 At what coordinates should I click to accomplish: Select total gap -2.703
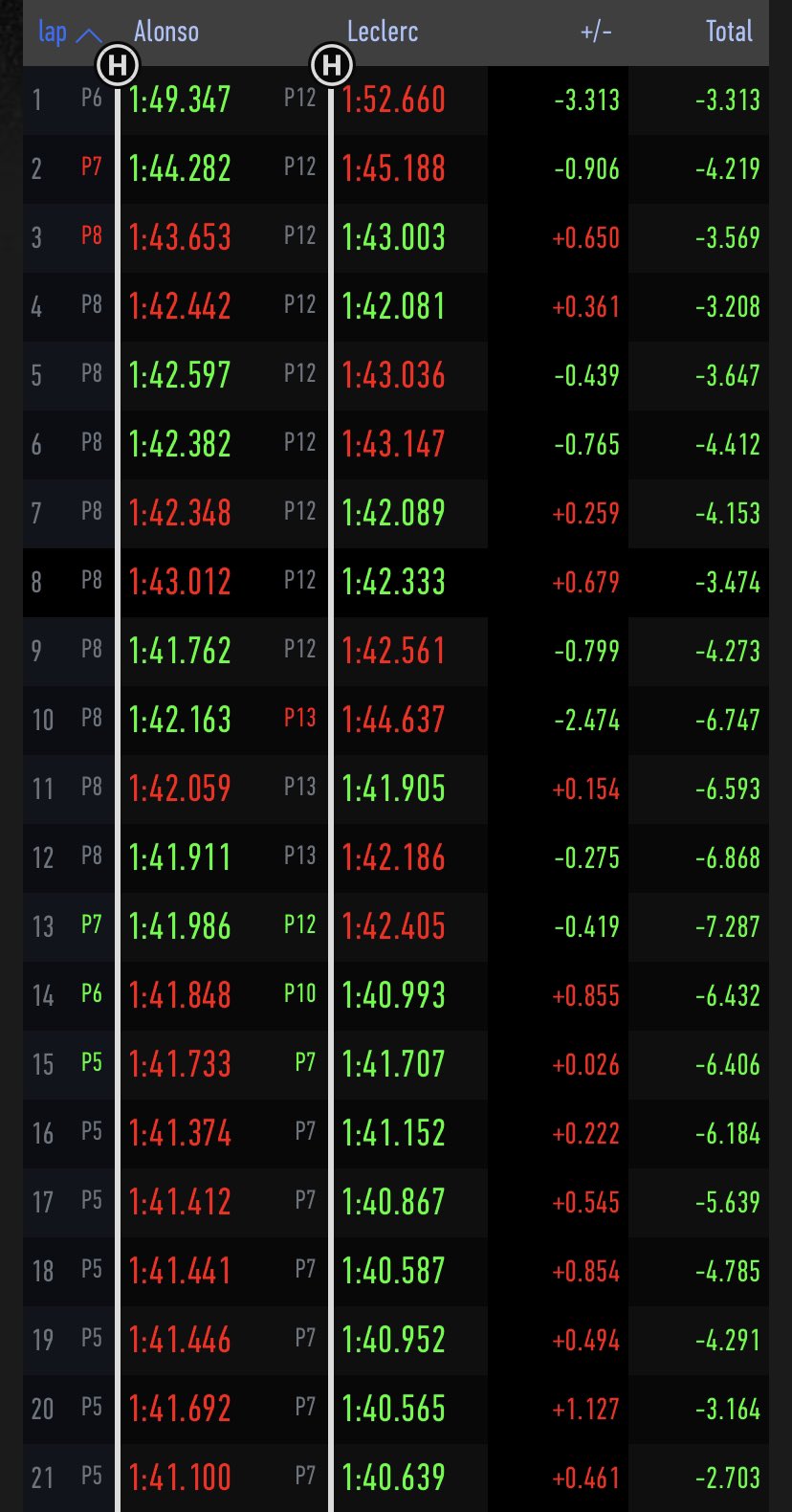(x=728, y=1479)
